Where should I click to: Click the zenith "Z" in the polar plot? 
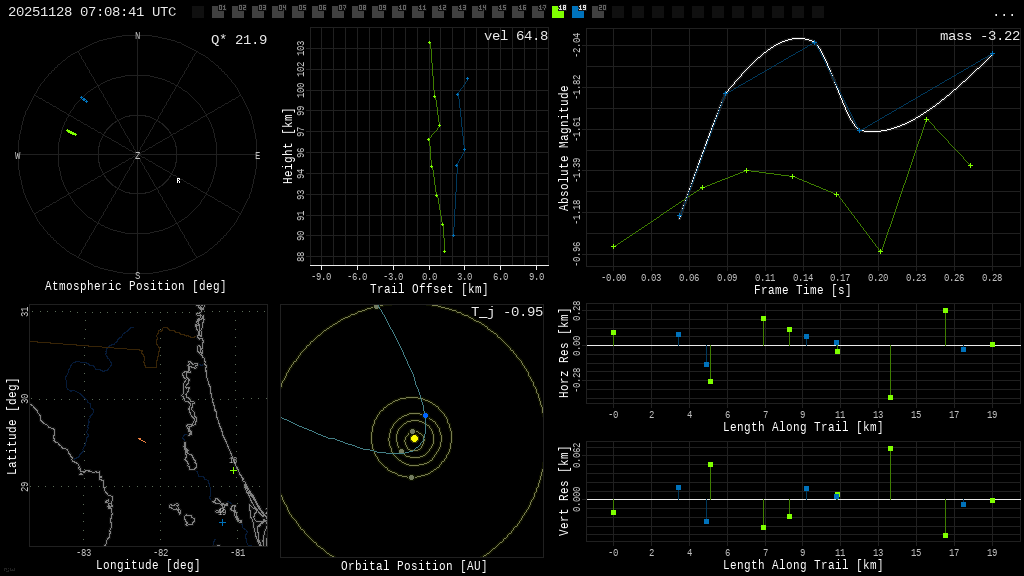pyautogui.click(x=136, y=155)
